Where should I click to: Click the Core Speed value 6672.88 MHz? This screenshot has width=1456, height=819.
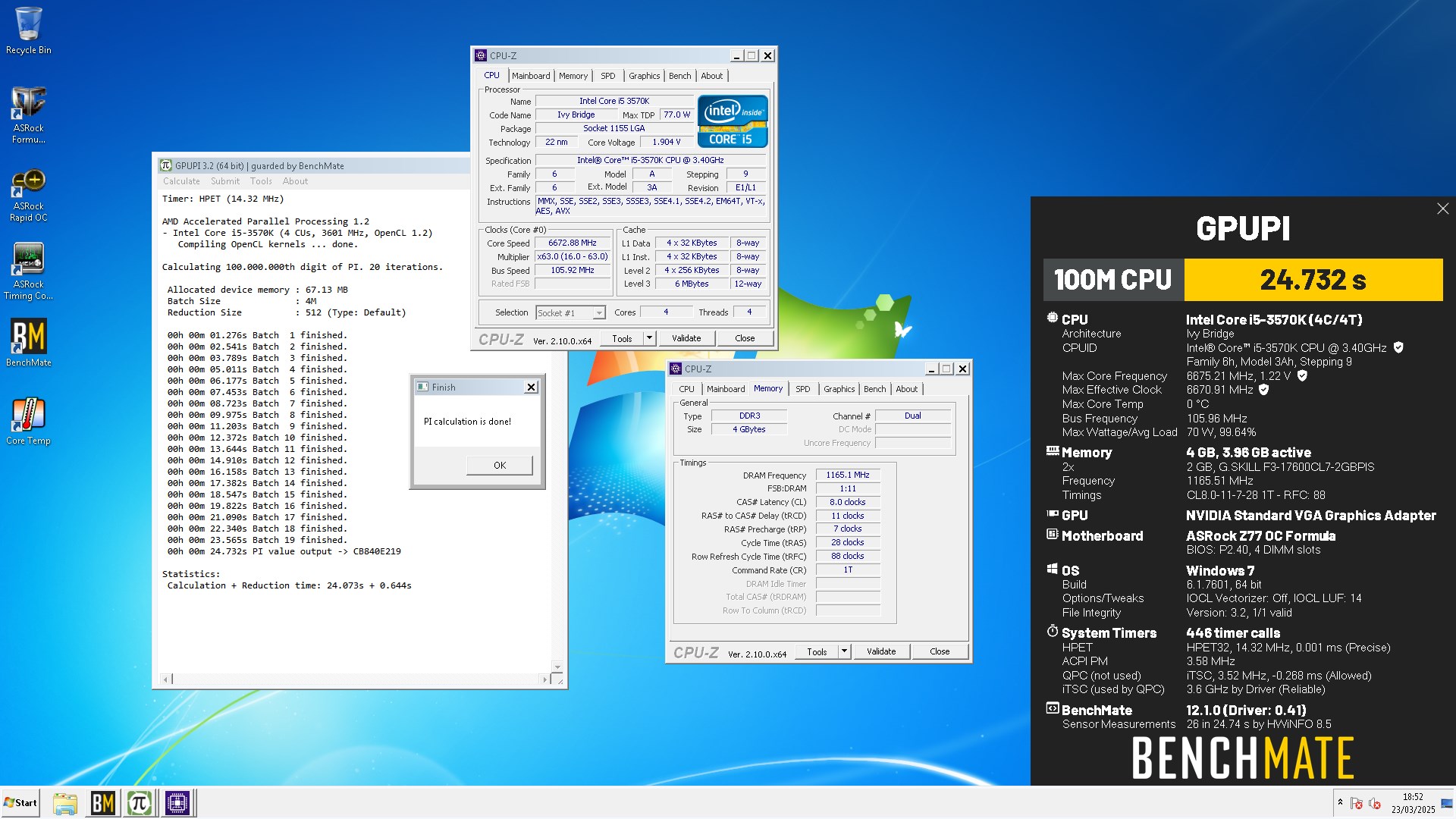pyautogui.click(x=573, y=243)
